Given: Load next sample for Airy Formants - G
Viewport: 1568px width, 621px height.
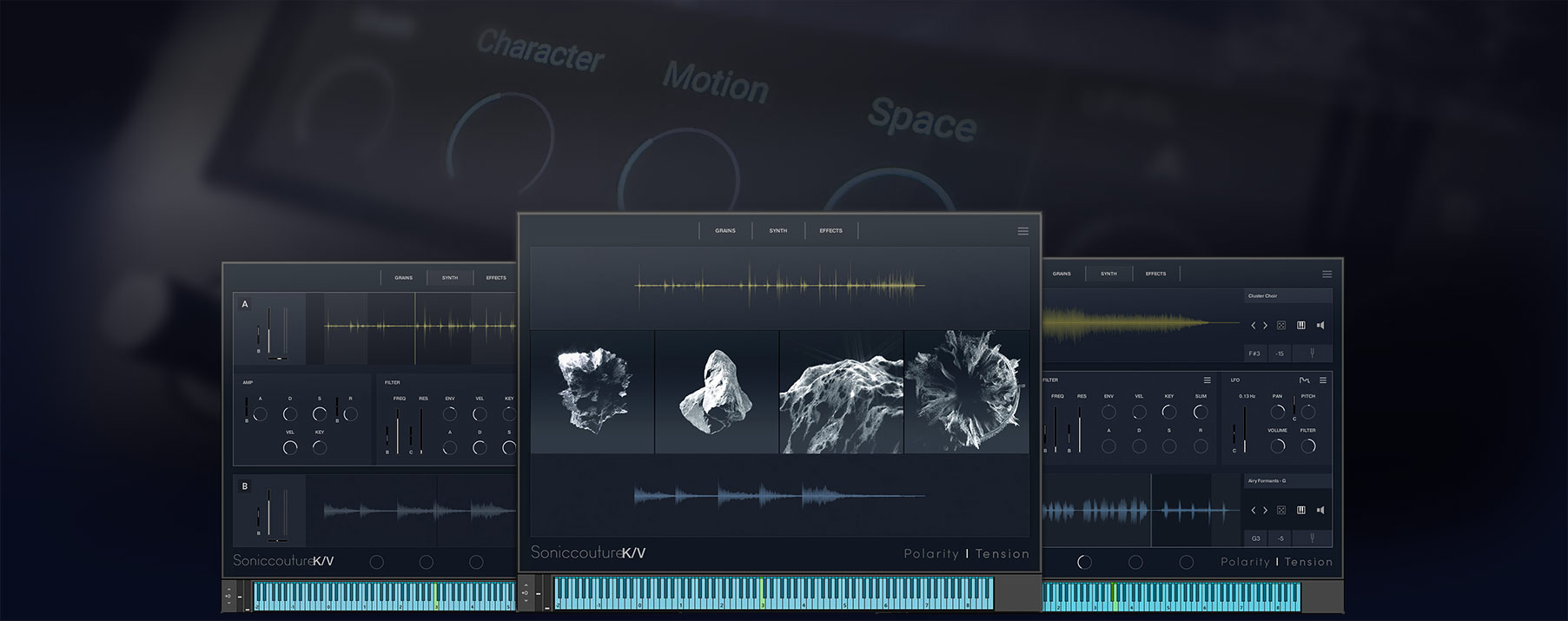Looking at the screenshot, I should click(1265, 511).
